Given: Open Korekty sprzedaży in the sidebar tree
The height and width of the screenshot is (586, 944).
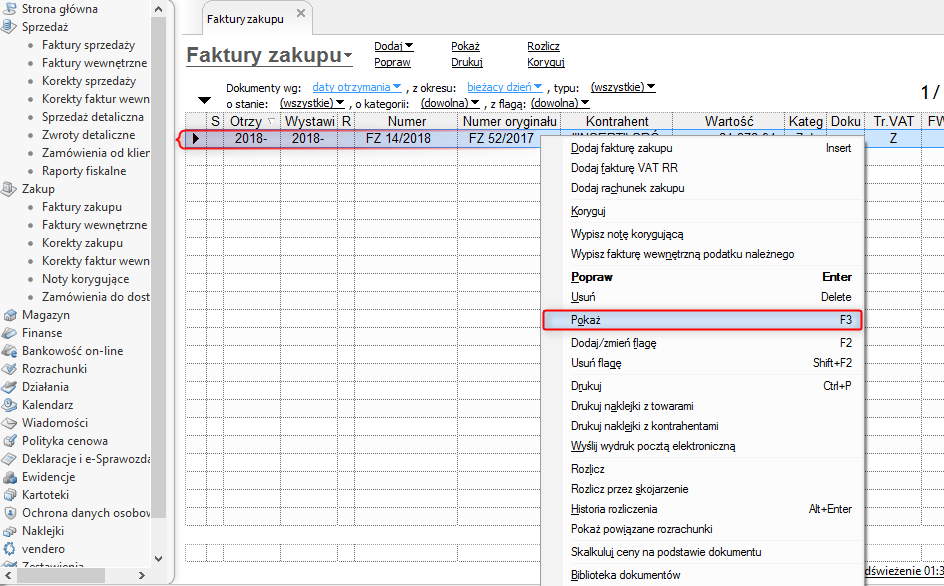Looking at the screenshot, I should 89,81.
